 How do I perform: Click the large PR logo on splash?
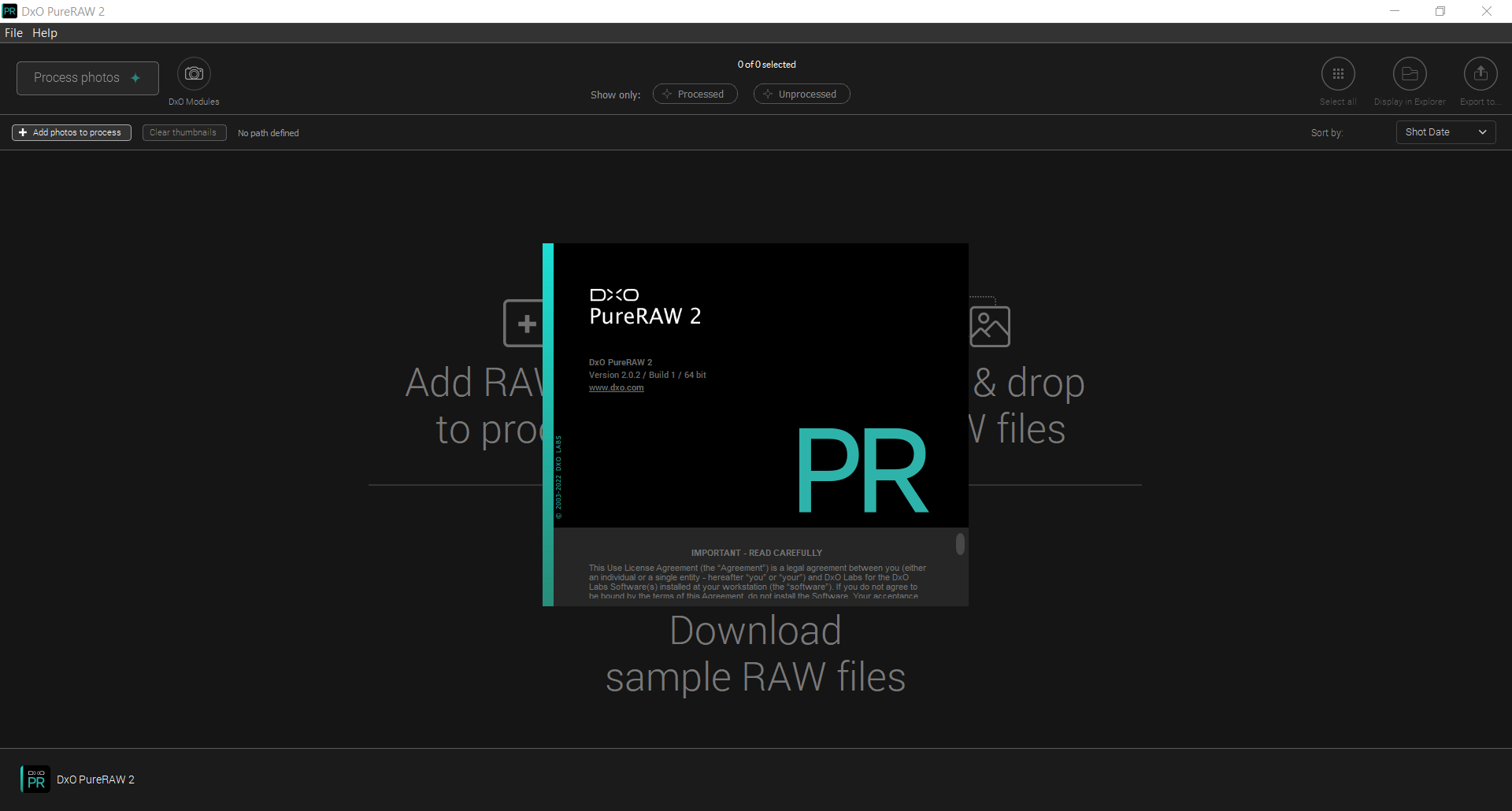point(862,470)
